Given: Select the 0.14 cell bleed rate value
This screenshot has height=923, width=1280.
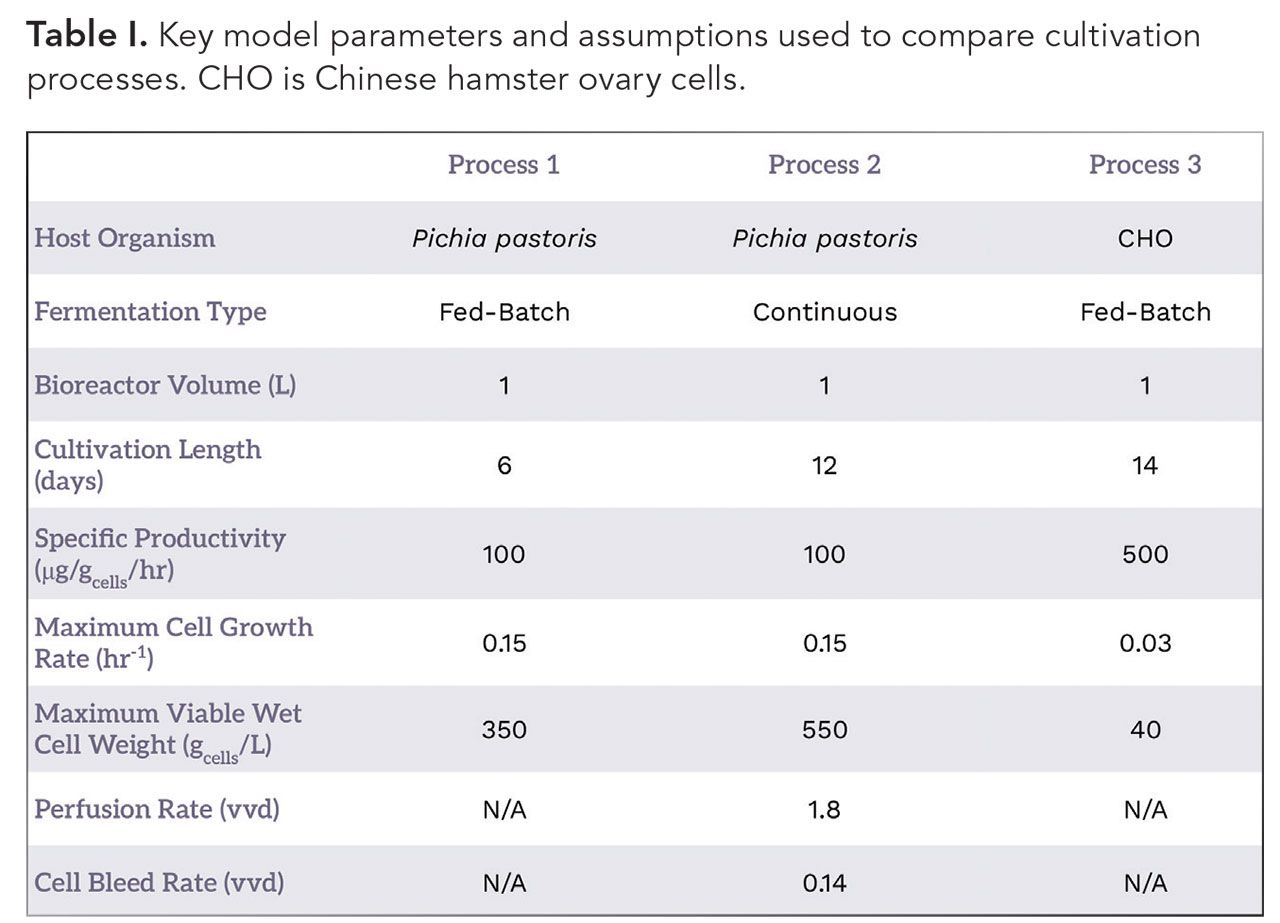Looking at the screenshot, I should (824, 883).
